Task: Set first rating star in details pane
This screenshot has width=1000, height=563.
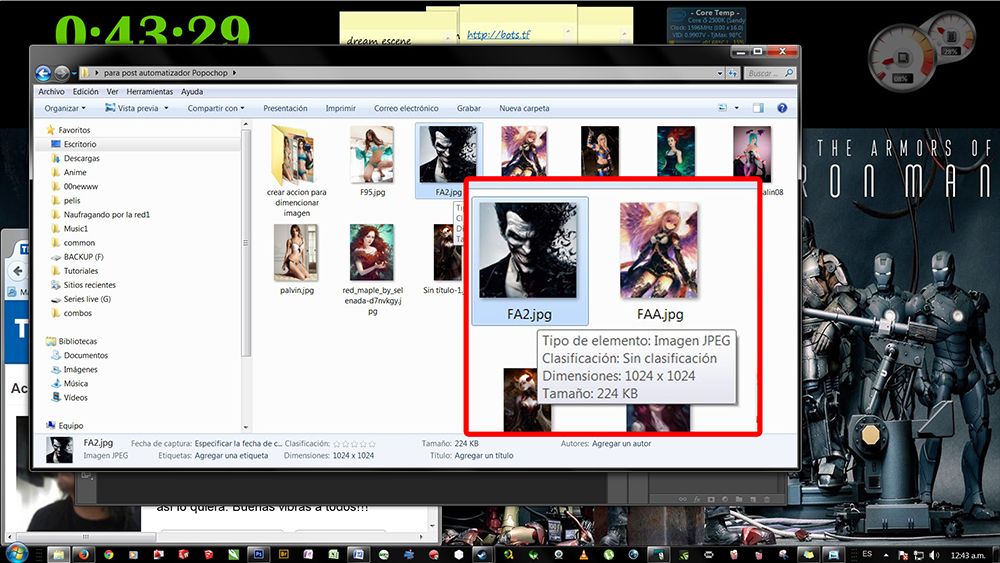Action: click(337, 444)
